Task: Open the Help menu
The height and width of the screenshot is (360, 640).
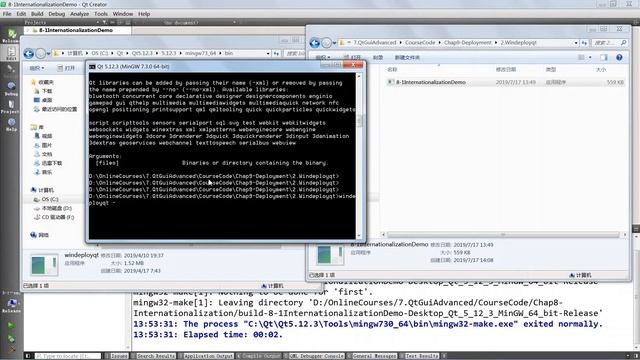Action: coord(144,14)
